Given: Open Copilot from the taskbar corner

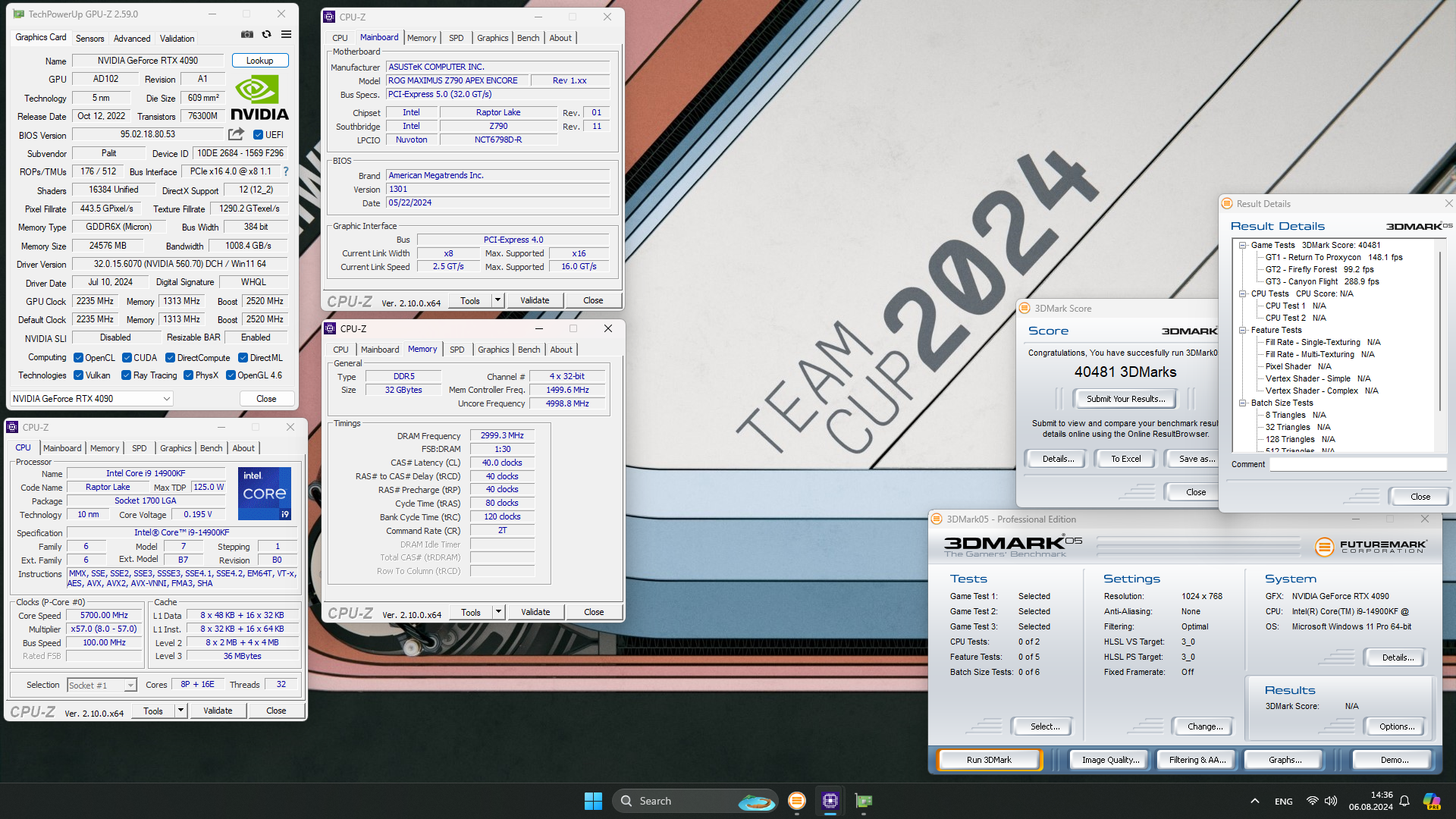Looking at the screenshot, I should coord(1431,801).
